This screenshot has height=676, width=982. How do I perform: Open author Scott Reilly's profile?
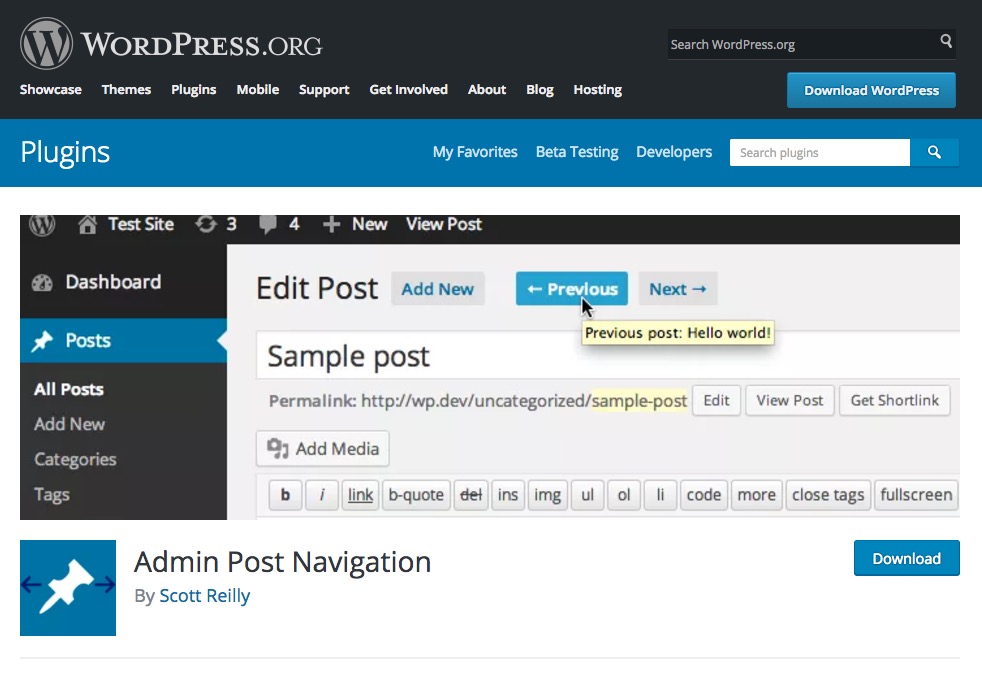pos(204,596)
